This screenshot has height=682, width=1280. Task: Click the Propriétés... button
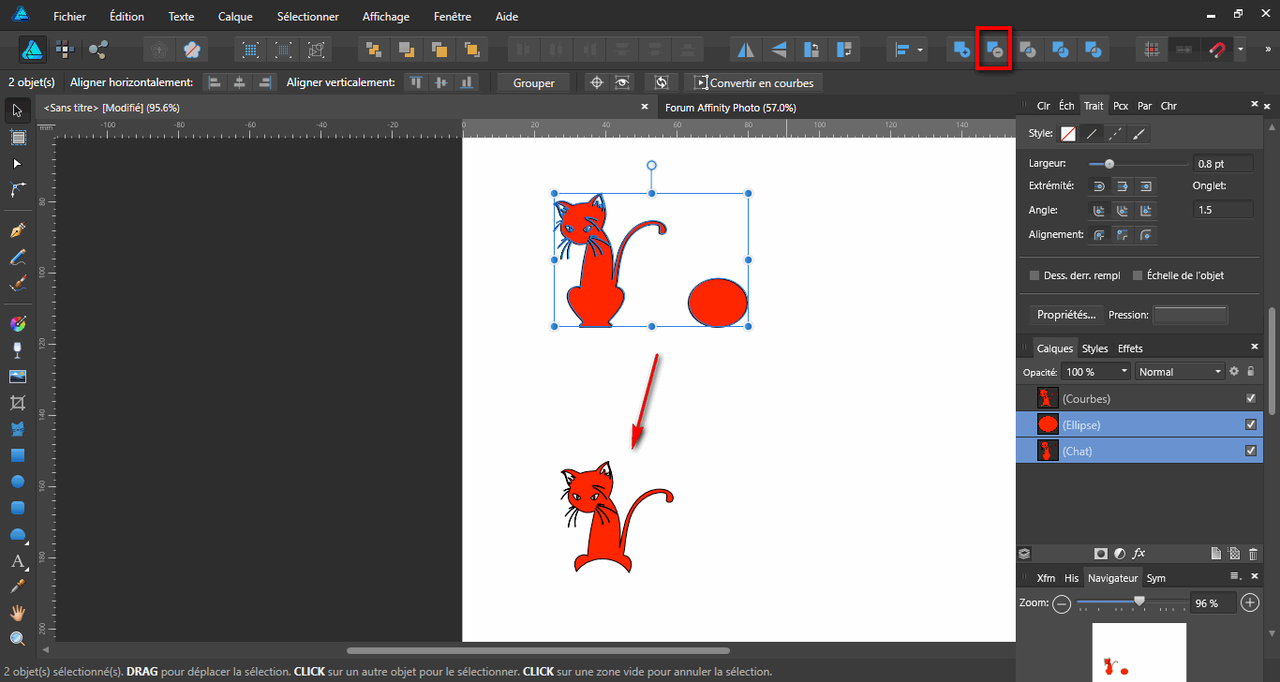point(1067,315)
